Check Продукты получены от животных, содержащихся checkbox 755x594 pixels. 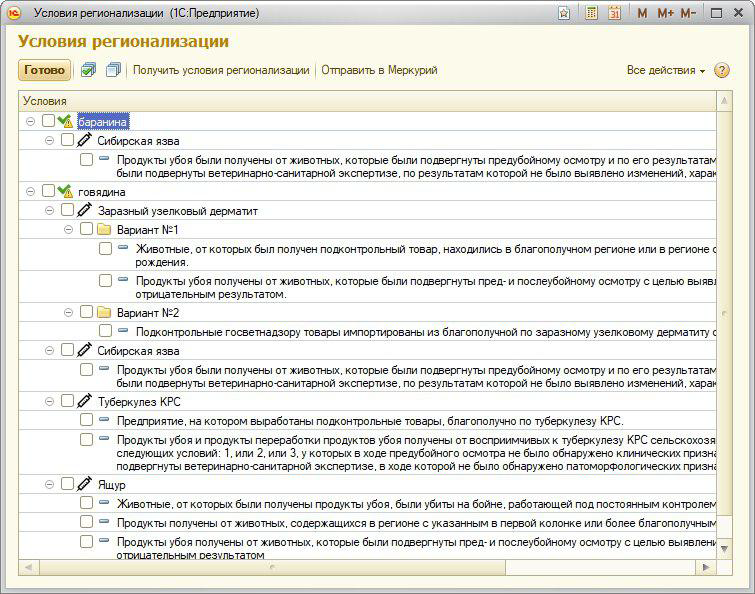coord(86,521)
